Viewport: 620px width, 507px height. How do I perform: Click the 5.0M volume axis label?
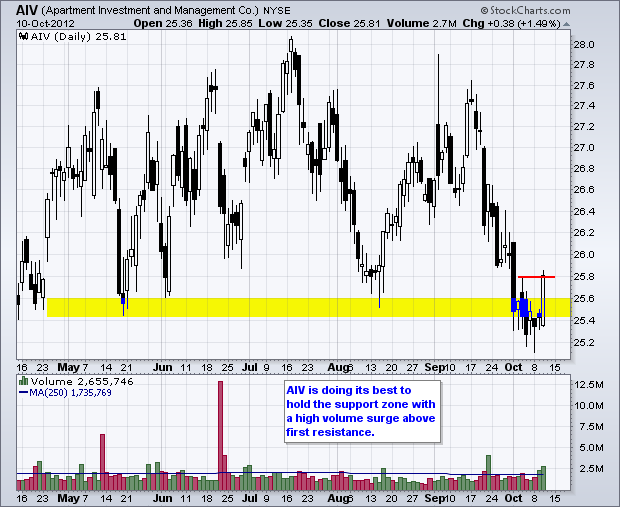tap(592, 448)
